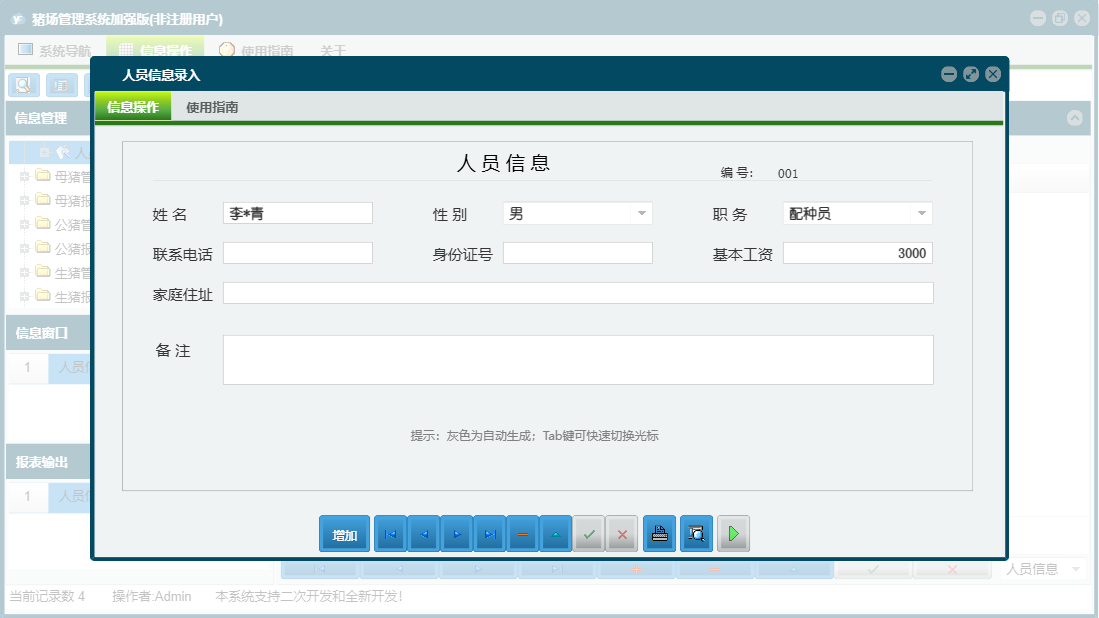Click the red cancel X button
This screenshot has height=618, width=1099.
(621, 533)
